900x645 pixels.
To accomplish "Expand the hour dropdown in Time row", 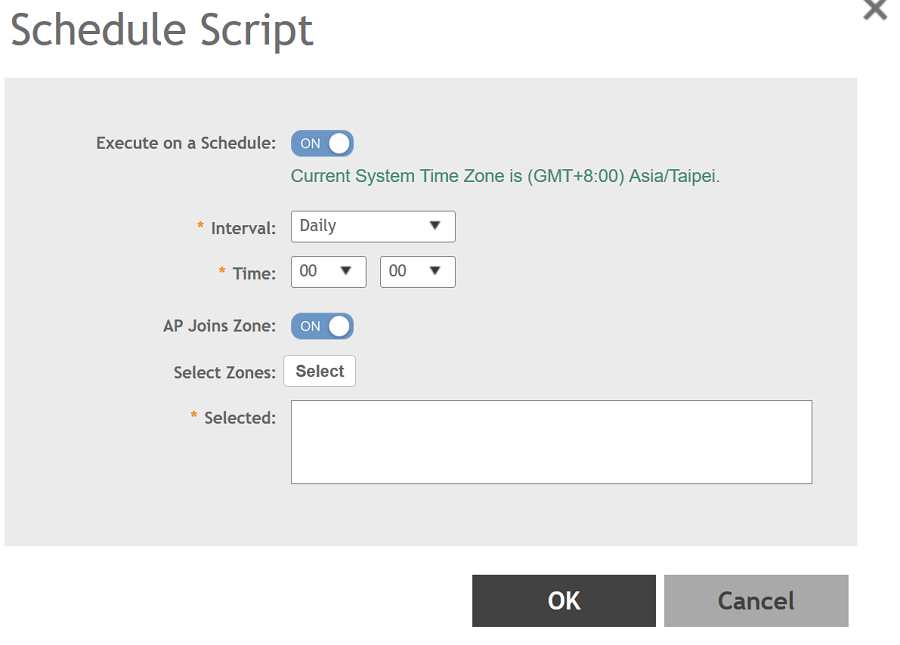I will click(x=328, y=272).
